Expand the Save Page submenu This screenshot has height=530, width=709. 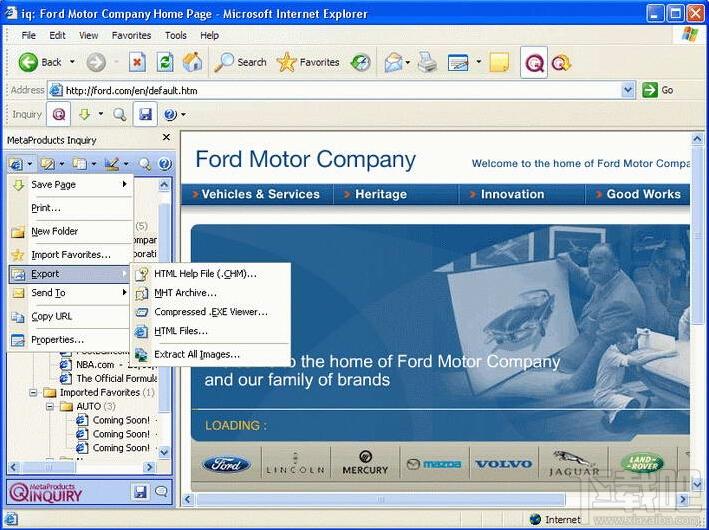pyautogui.click(x=71, y=185)
